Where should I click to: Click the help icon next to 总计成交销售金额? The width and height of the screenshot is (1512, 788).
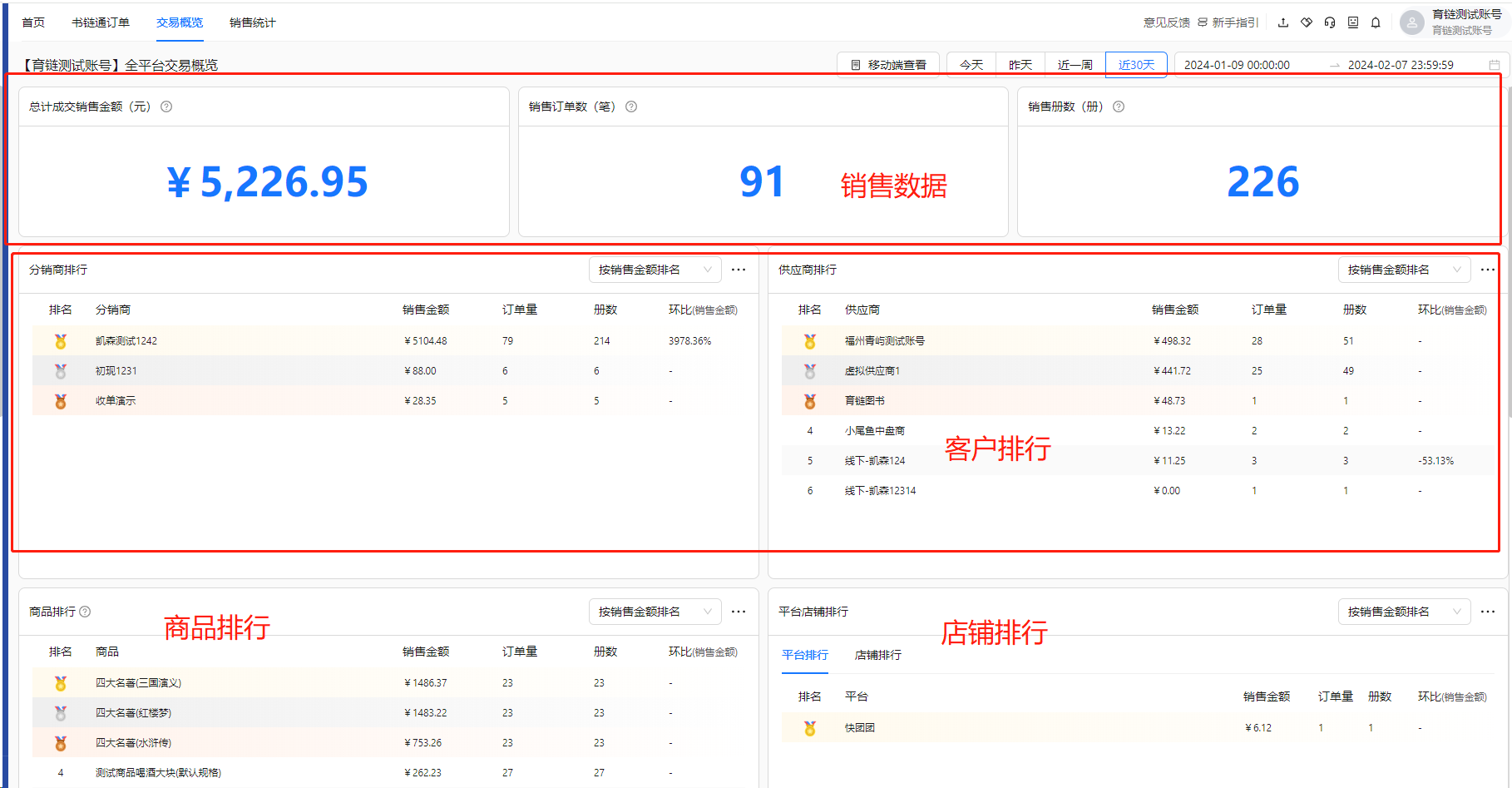point(166,107)
